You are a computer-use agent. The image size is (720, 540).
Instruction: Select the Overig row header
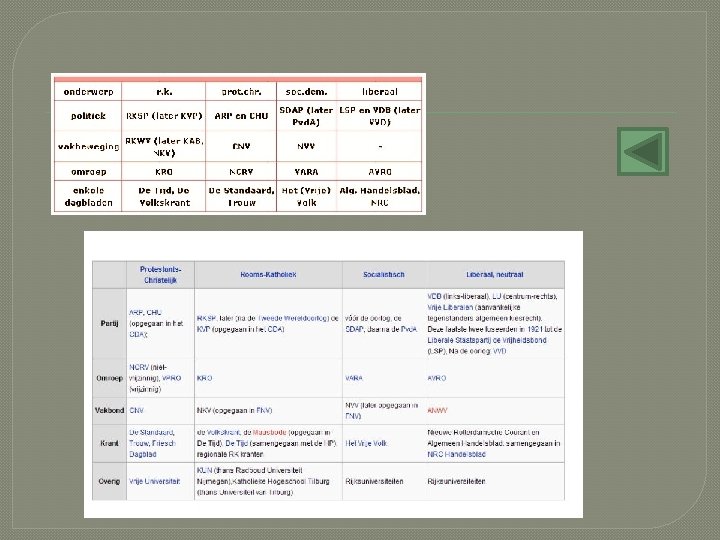(x=109, y=482)
